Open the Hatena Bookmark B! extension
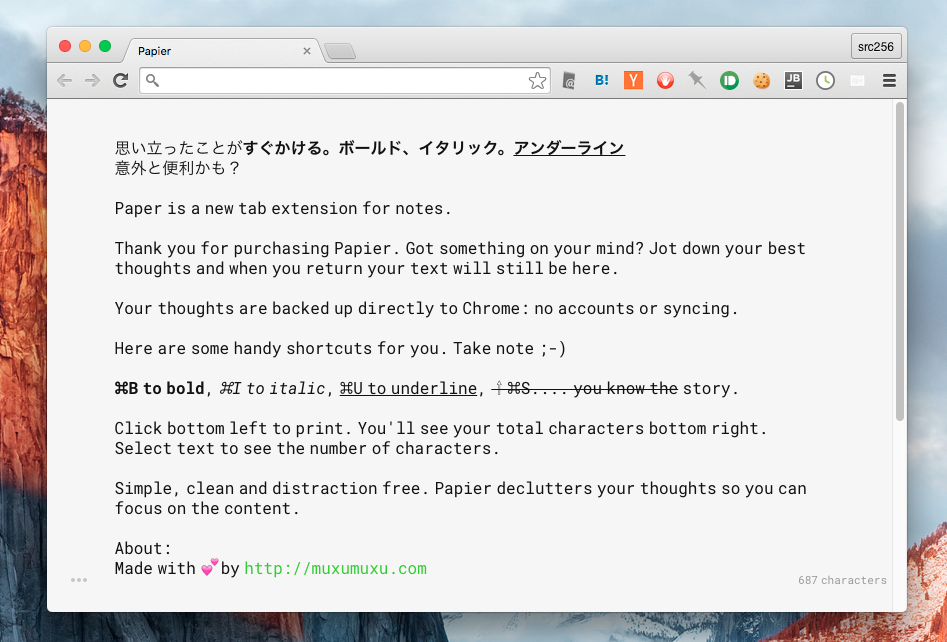This screenshot has width=947, height=642. (602, 80)
